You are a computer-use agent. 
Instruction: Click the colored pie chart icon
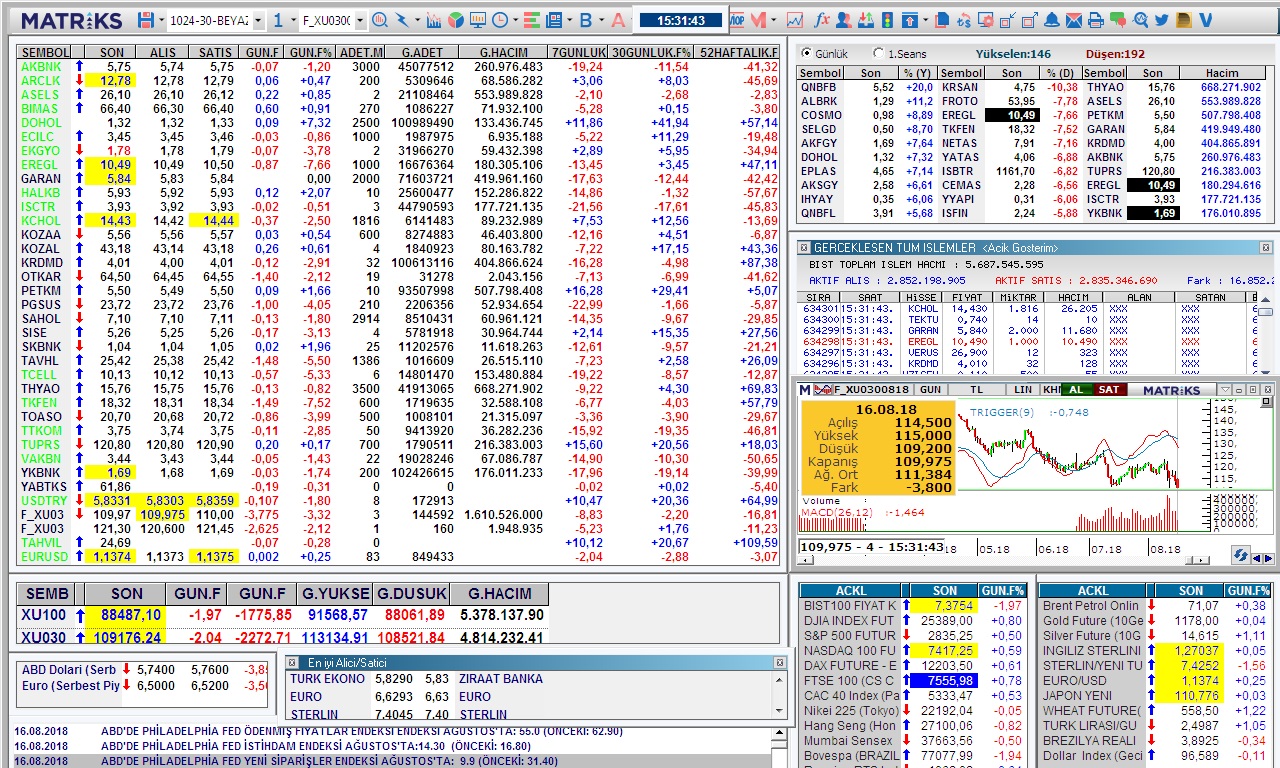455,20
